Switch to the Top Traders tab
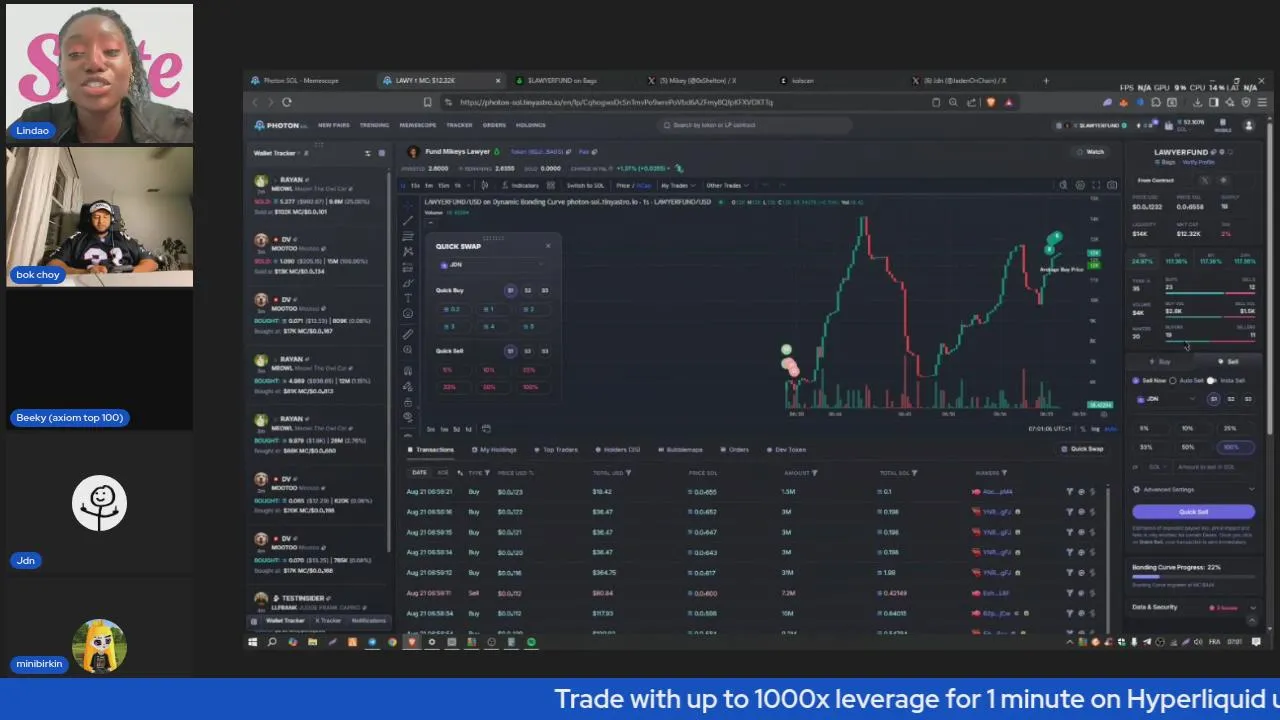The image size is (1280, 720). 556,450
